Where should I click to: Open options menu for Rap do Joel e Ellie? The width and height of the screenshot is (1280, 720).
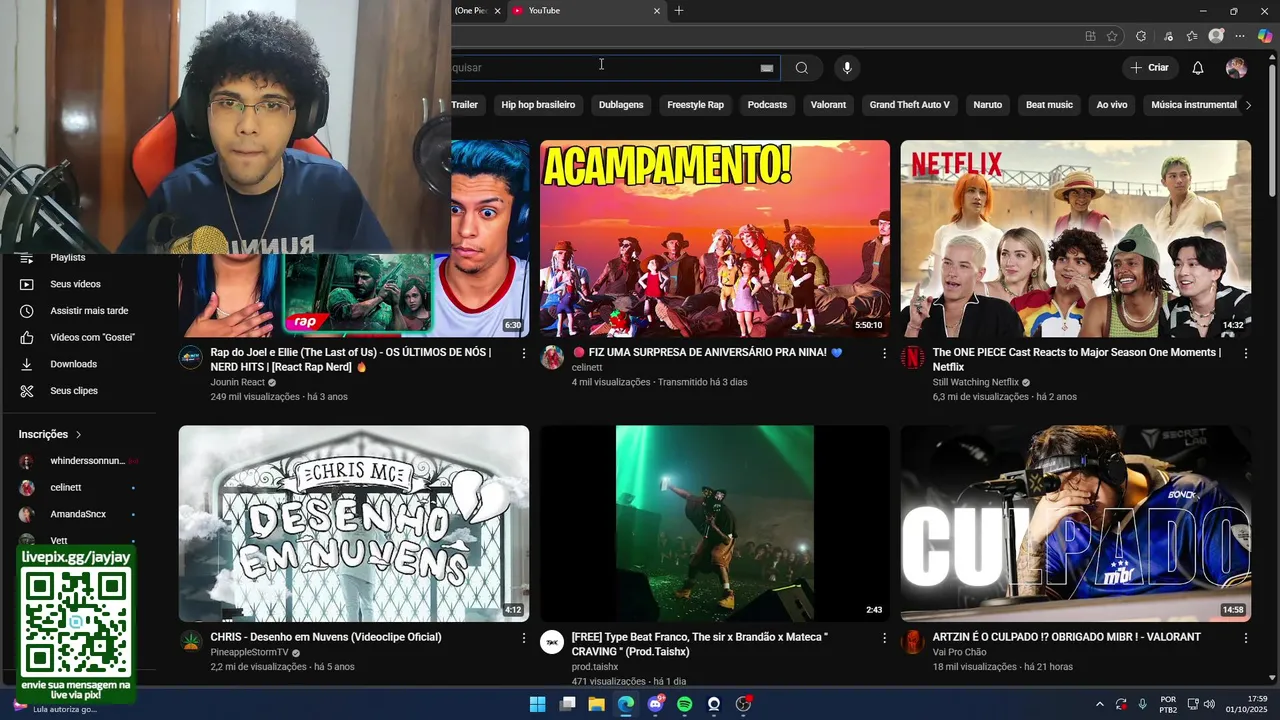pos(523,353)
